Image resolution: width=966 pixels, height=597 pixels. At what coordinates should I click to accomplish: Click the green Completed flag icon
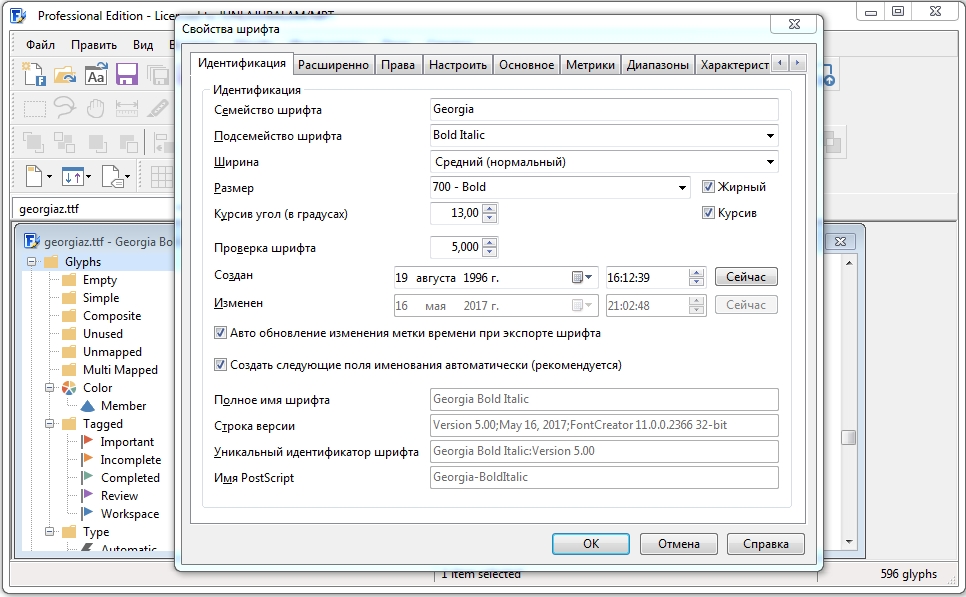[x=87, y=477]
